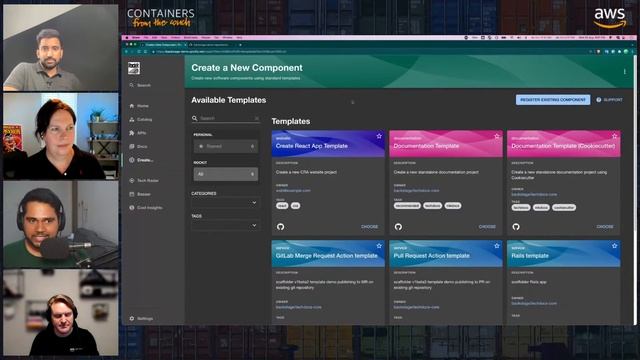Click the magnifier icon of the template search
Screen dimensions: 640x360
tap(195, 118)
